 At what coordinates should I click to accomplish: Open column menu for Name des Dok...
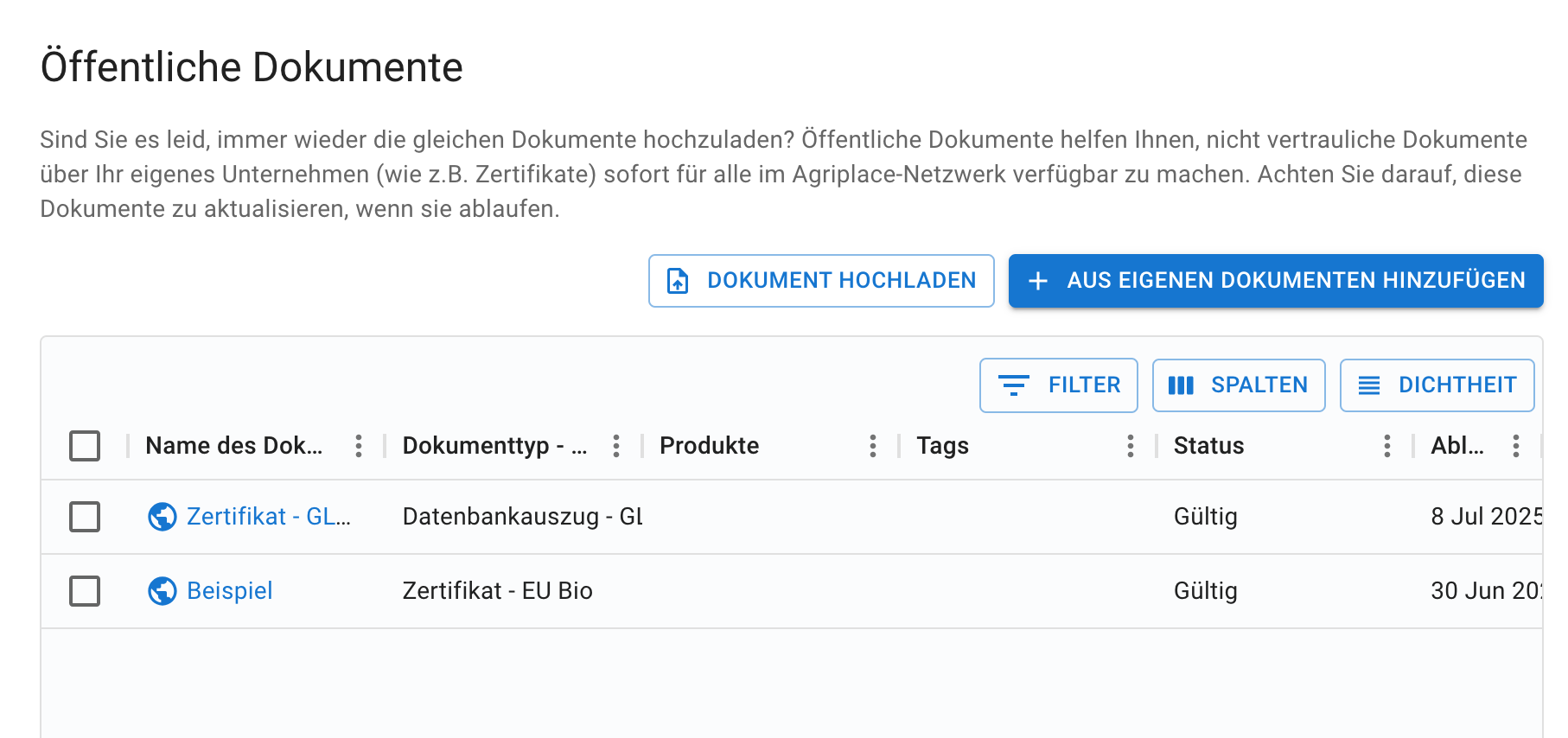359,446
